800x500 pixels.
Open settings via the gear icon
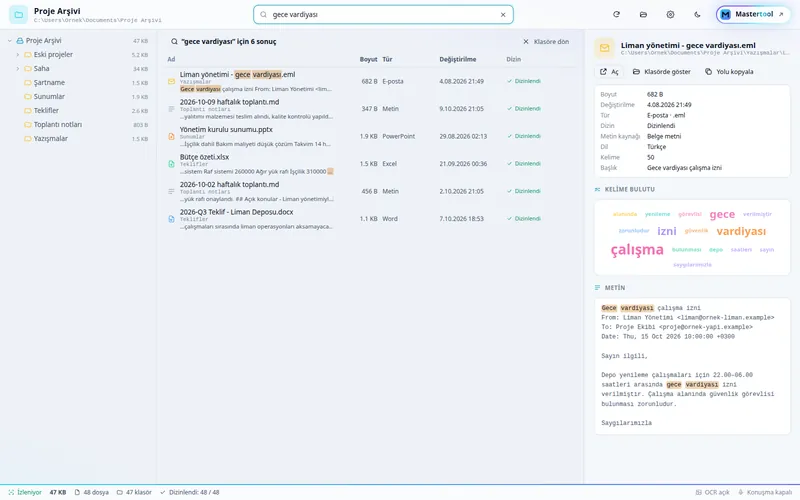click(670, 15)
